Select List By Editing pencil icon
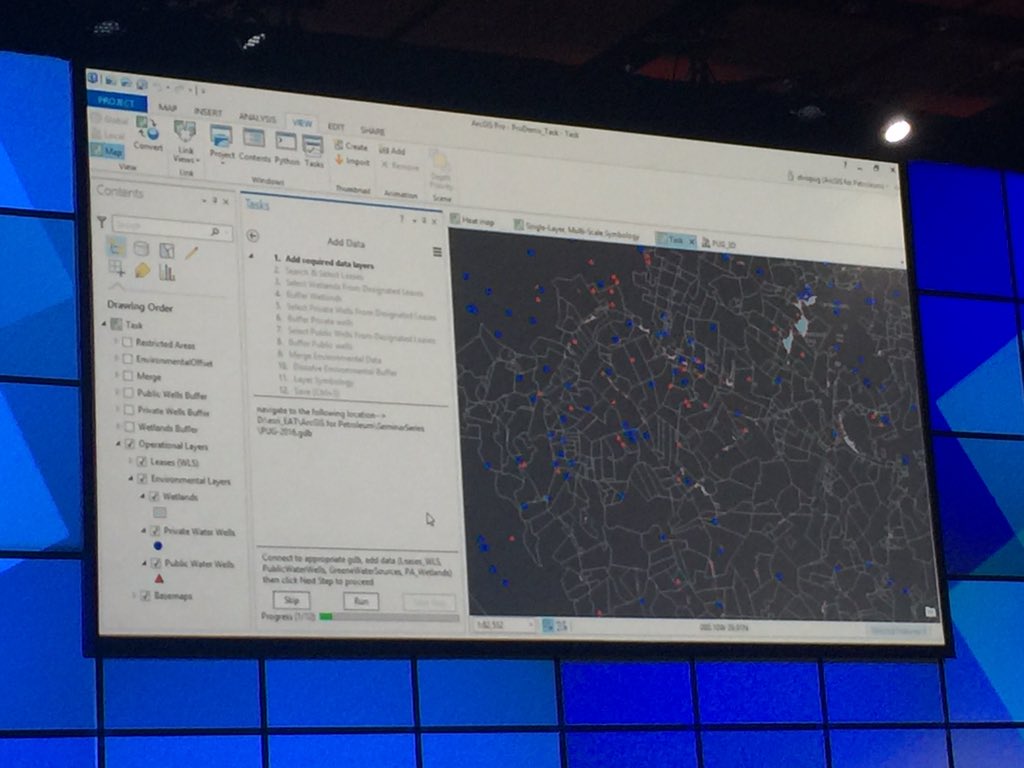1024x768 pixels. tap(191, 253)
